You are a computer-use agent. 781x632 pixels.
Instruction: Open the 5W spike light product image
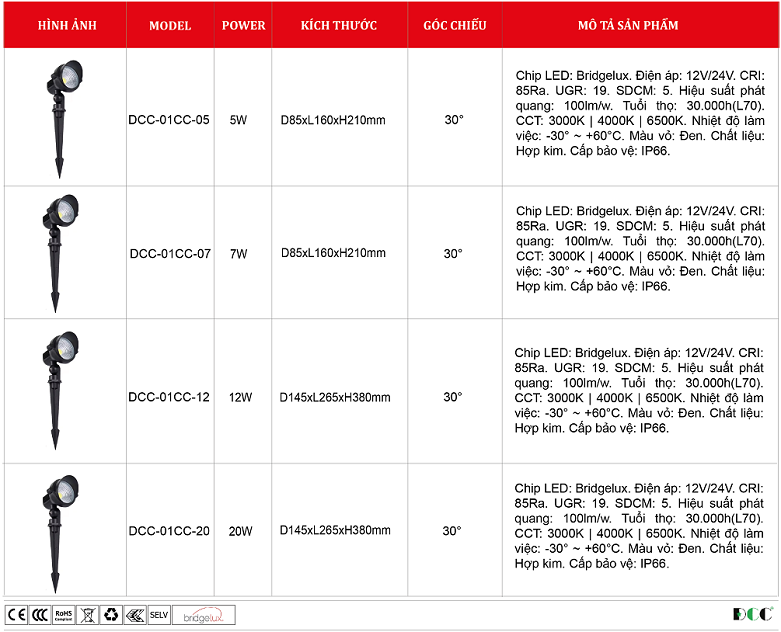(64, 115)
